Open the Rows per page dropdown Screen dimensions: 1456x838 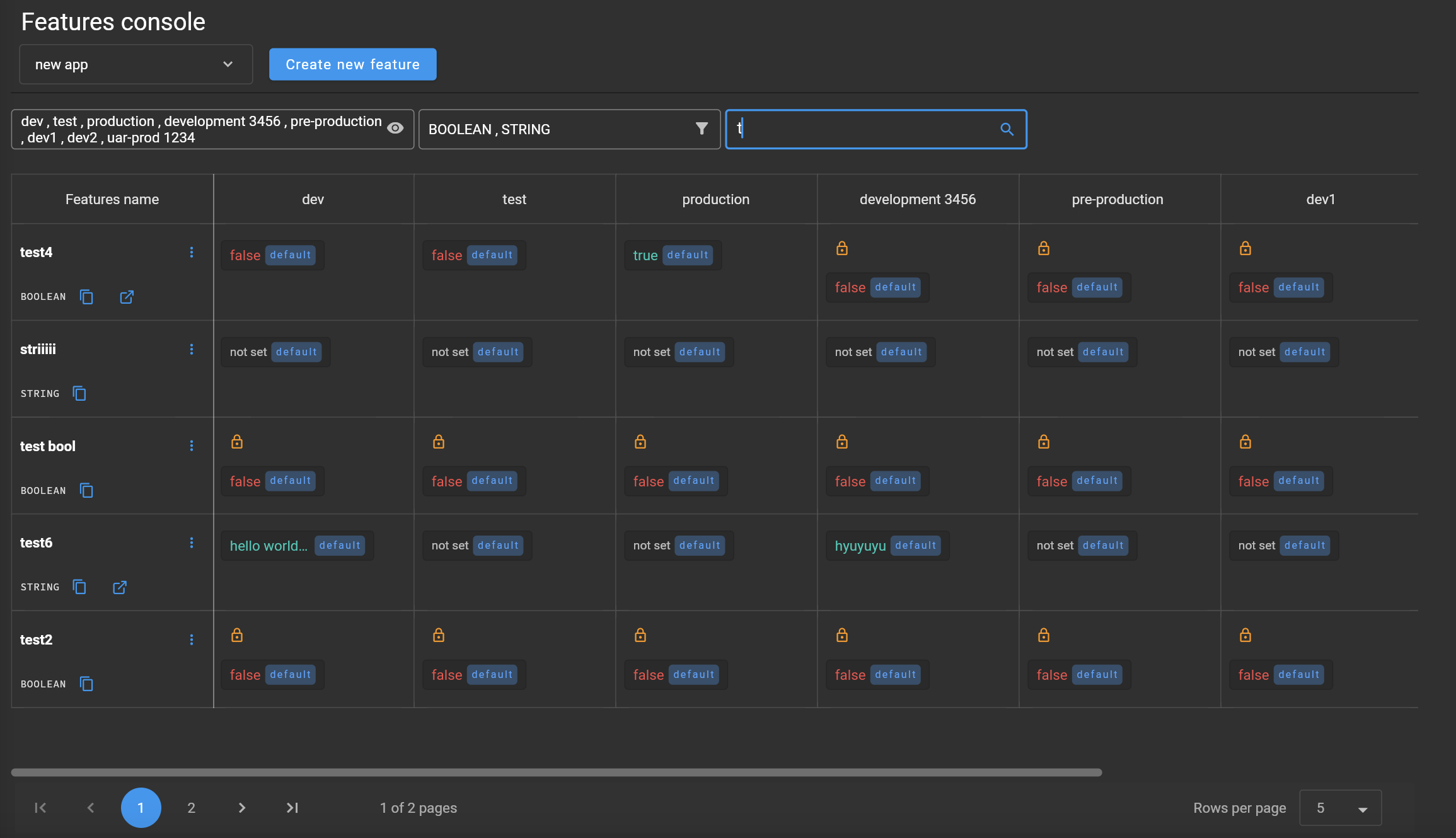[x=1340, y=807]
